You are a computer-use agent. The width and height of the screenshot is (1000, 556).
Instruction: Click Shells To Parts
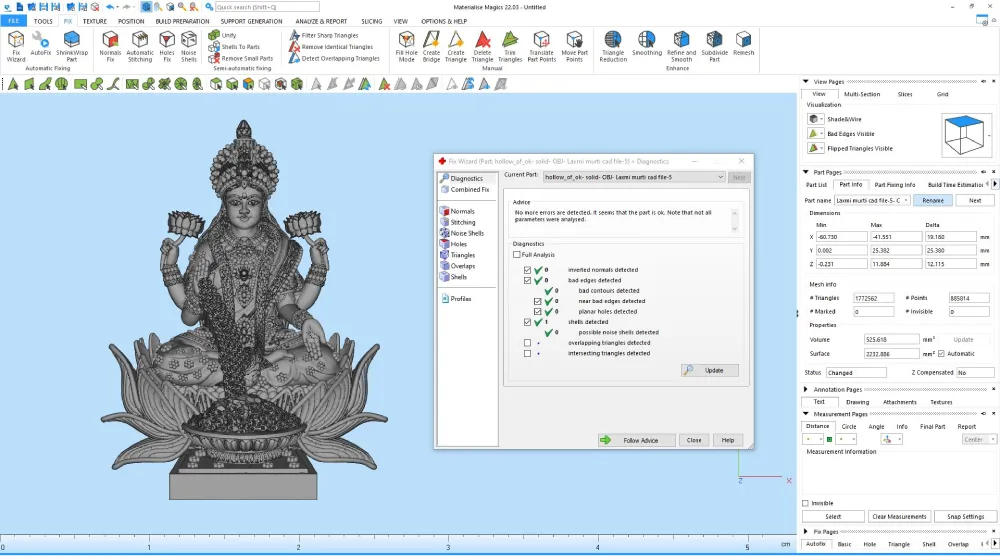coord(234,47)
